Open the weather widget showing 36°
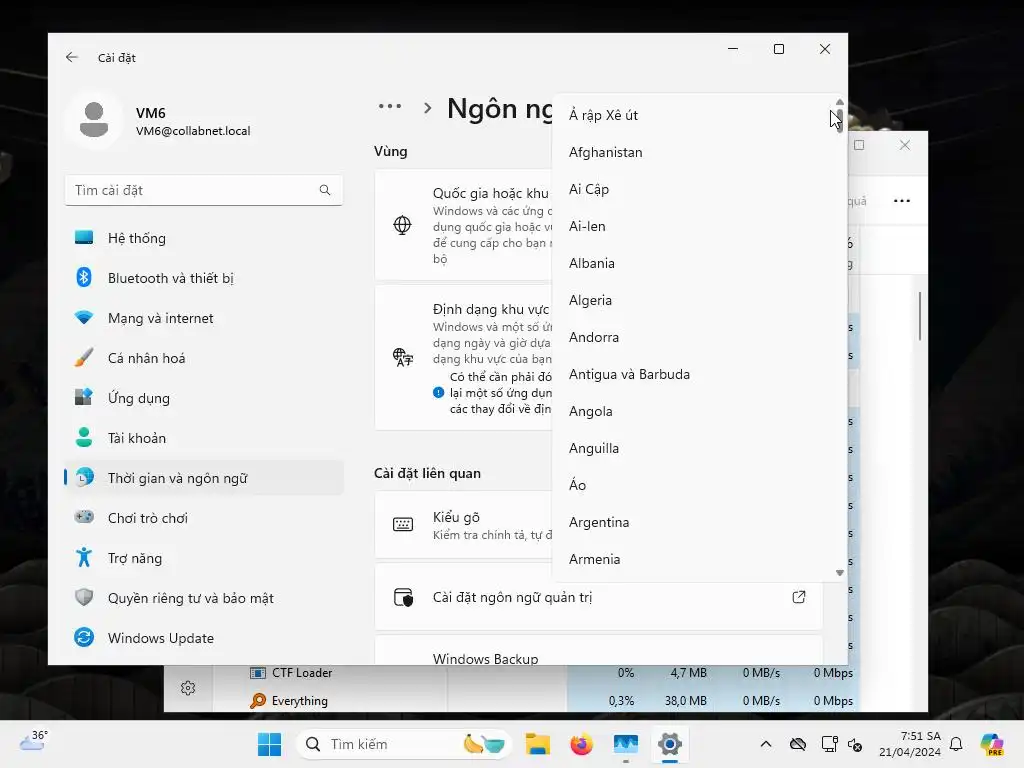Viewport: 1024px width, 768px height. (33, 741)
